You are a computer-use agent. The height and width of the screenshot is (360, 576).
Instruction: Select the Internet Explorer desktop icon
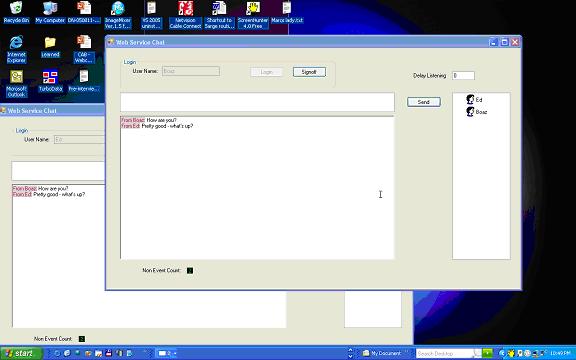coord(16,49)
